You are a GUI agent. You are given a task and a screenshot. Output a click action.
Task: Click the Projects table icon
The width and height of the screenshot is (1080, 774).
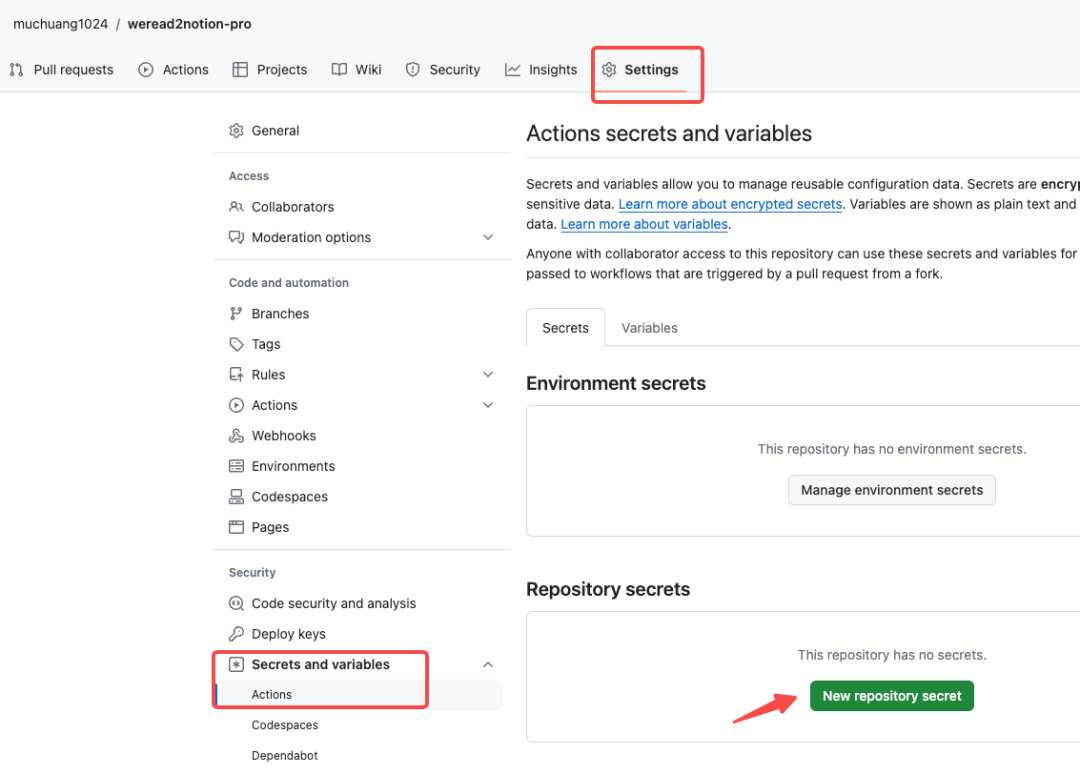(240, 70)
